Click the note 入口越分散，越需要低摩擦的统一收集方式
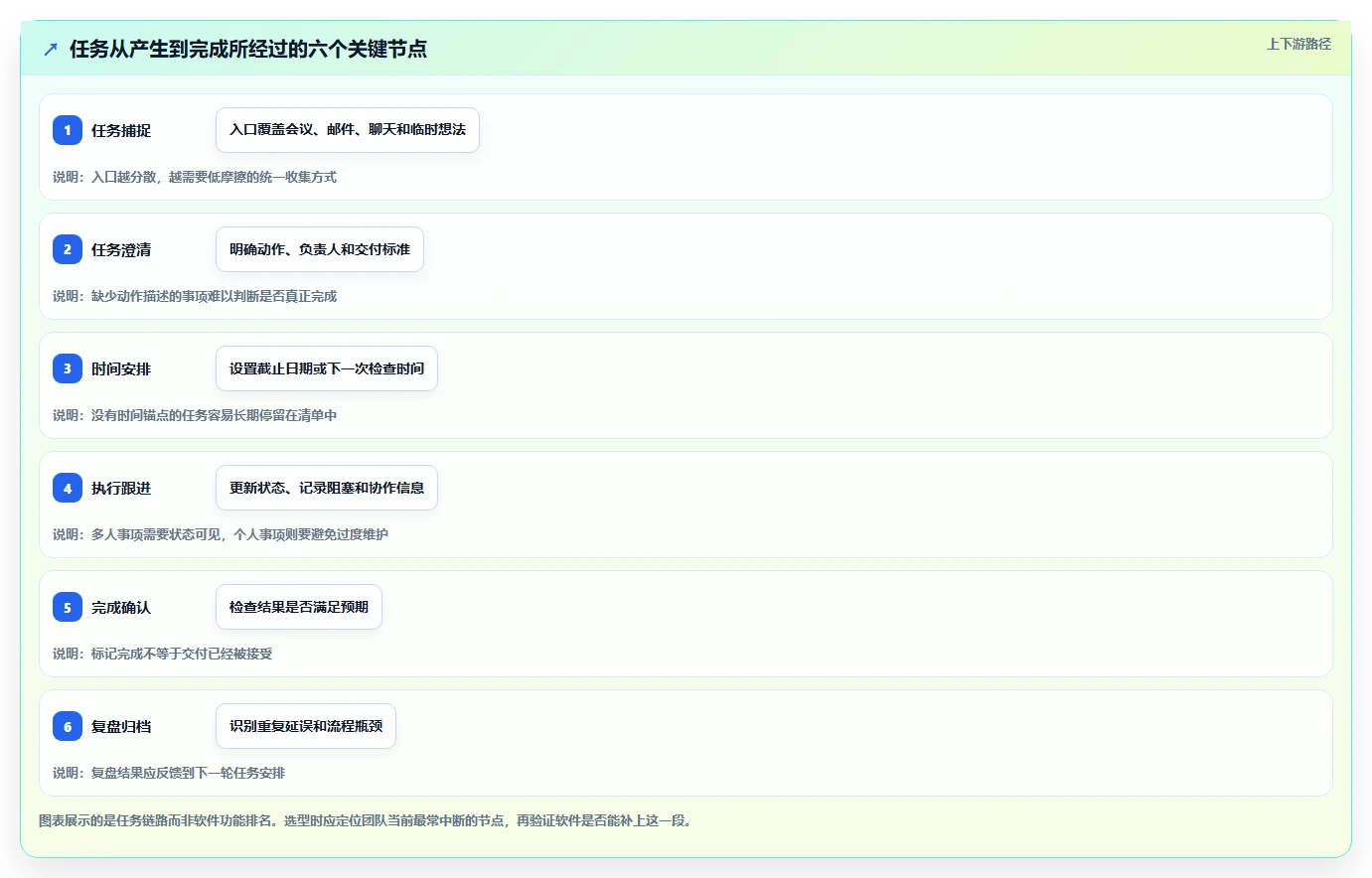1372x878 pixels. point(195,177)
